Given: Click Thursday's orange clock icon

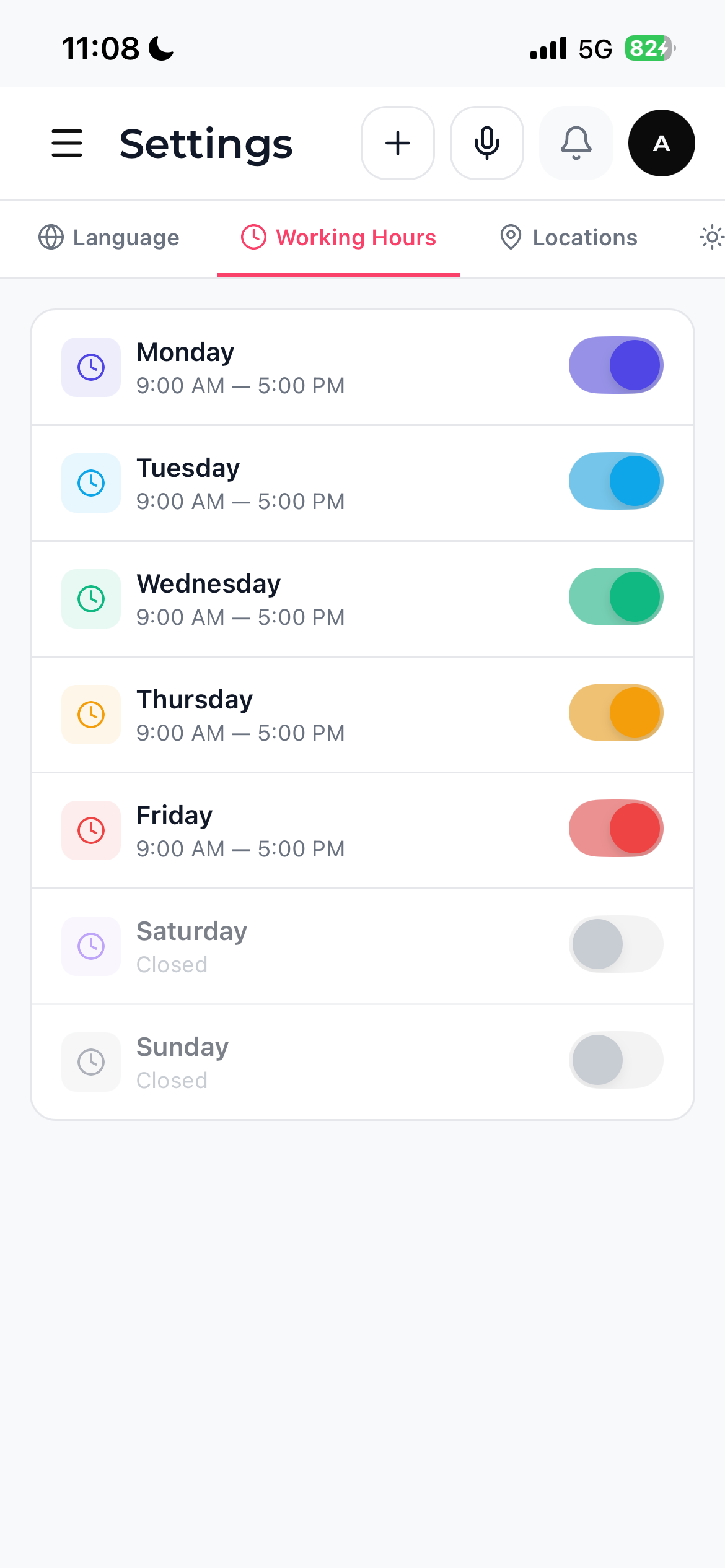Looking at the screenshot, I should (x=90, y=714).
